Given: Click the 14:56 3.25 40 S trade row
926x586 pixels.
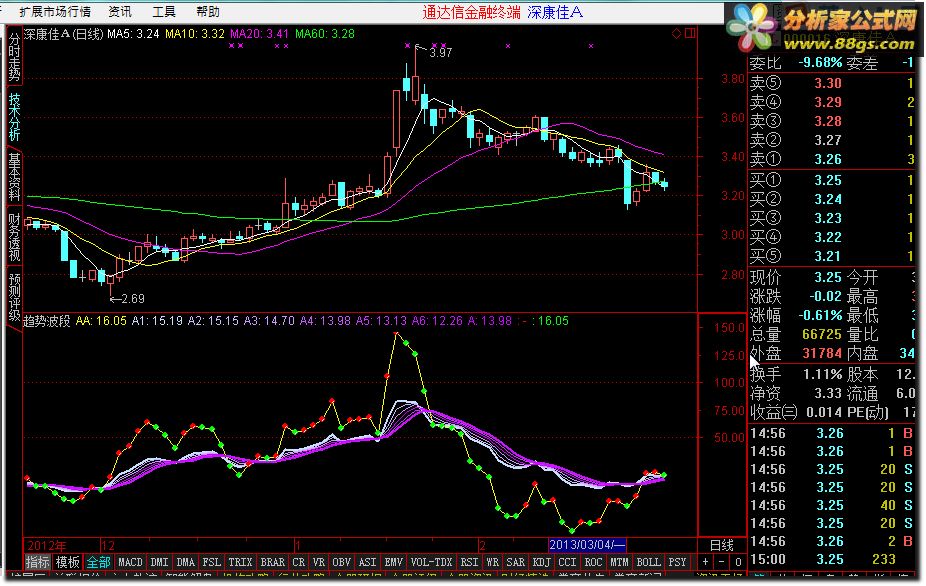Looking at the screenshot, I should (833, 506).
